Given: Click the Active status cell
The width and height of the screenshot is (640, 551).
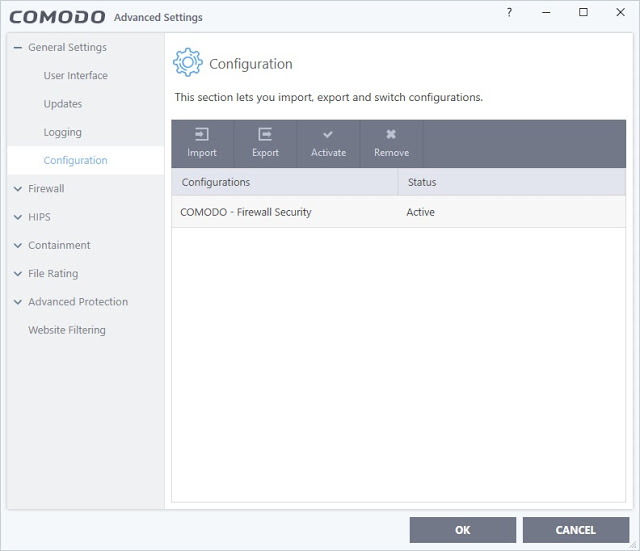Looking at the screenshot, I should point(420,212).
